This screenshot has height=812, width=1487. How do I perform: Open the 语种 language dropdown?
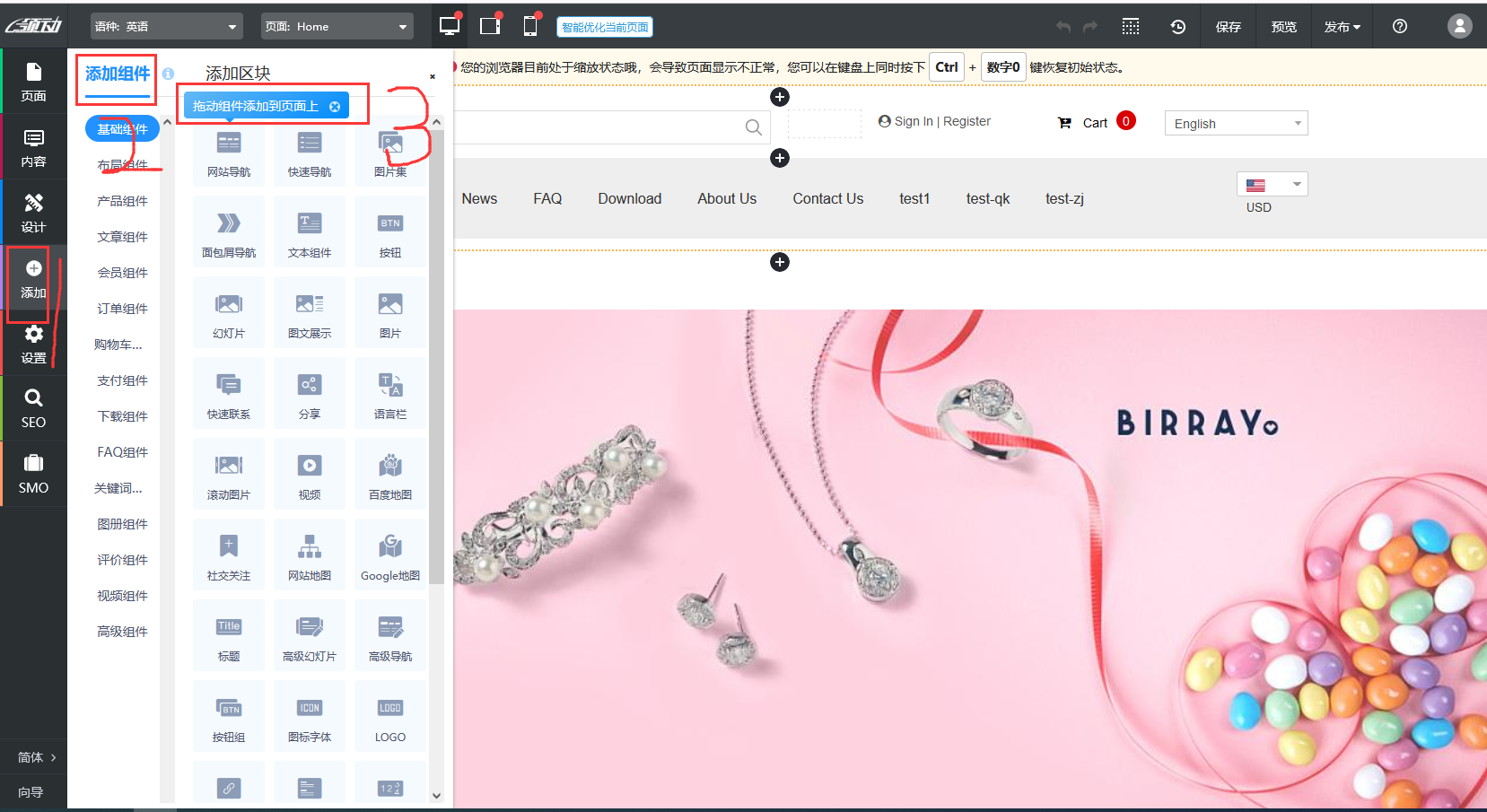[x=167, y=27]
